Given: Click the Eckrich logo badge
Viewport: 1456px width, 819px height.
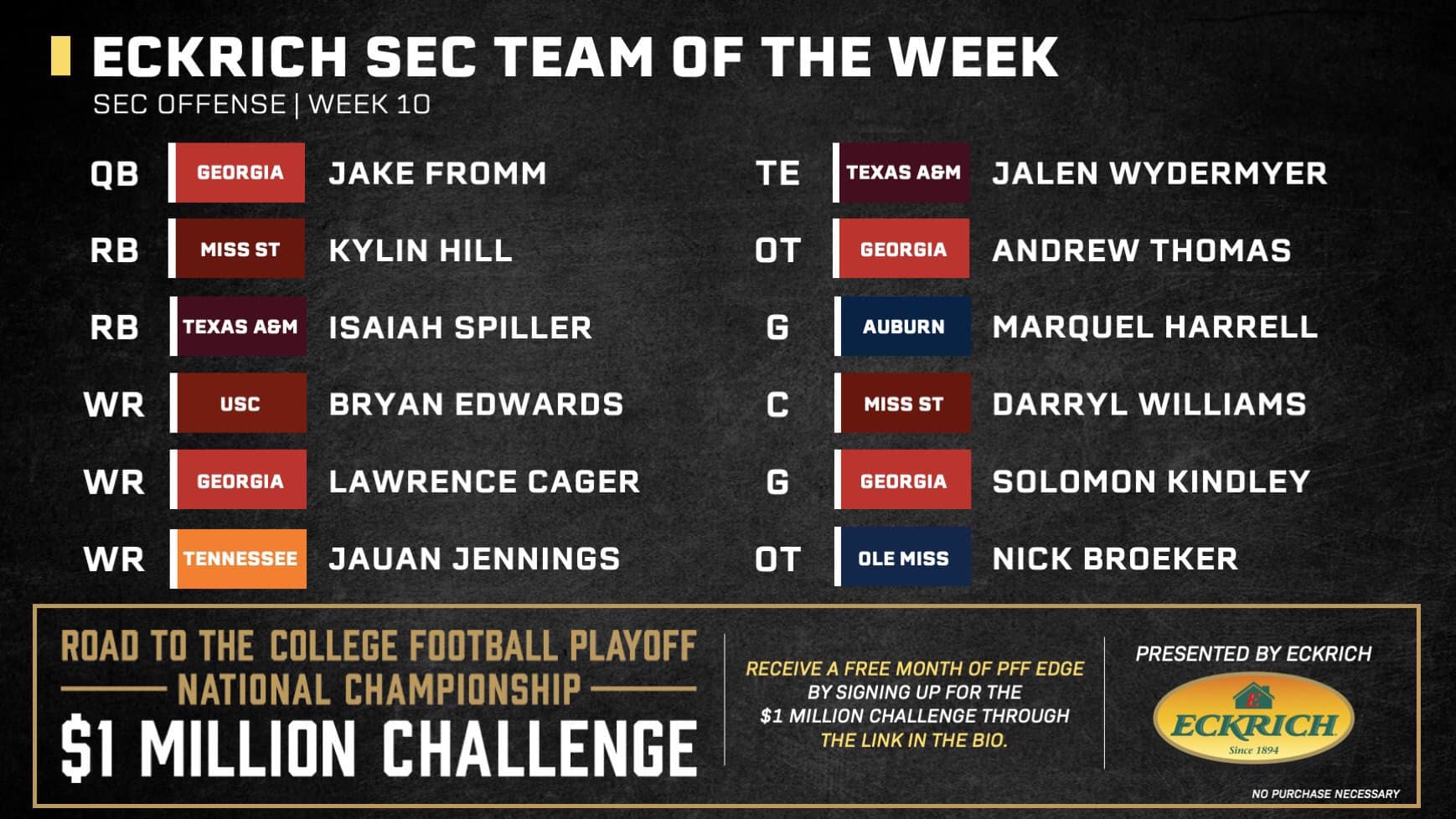Looking at the screenshot, I should (1253, 719).
